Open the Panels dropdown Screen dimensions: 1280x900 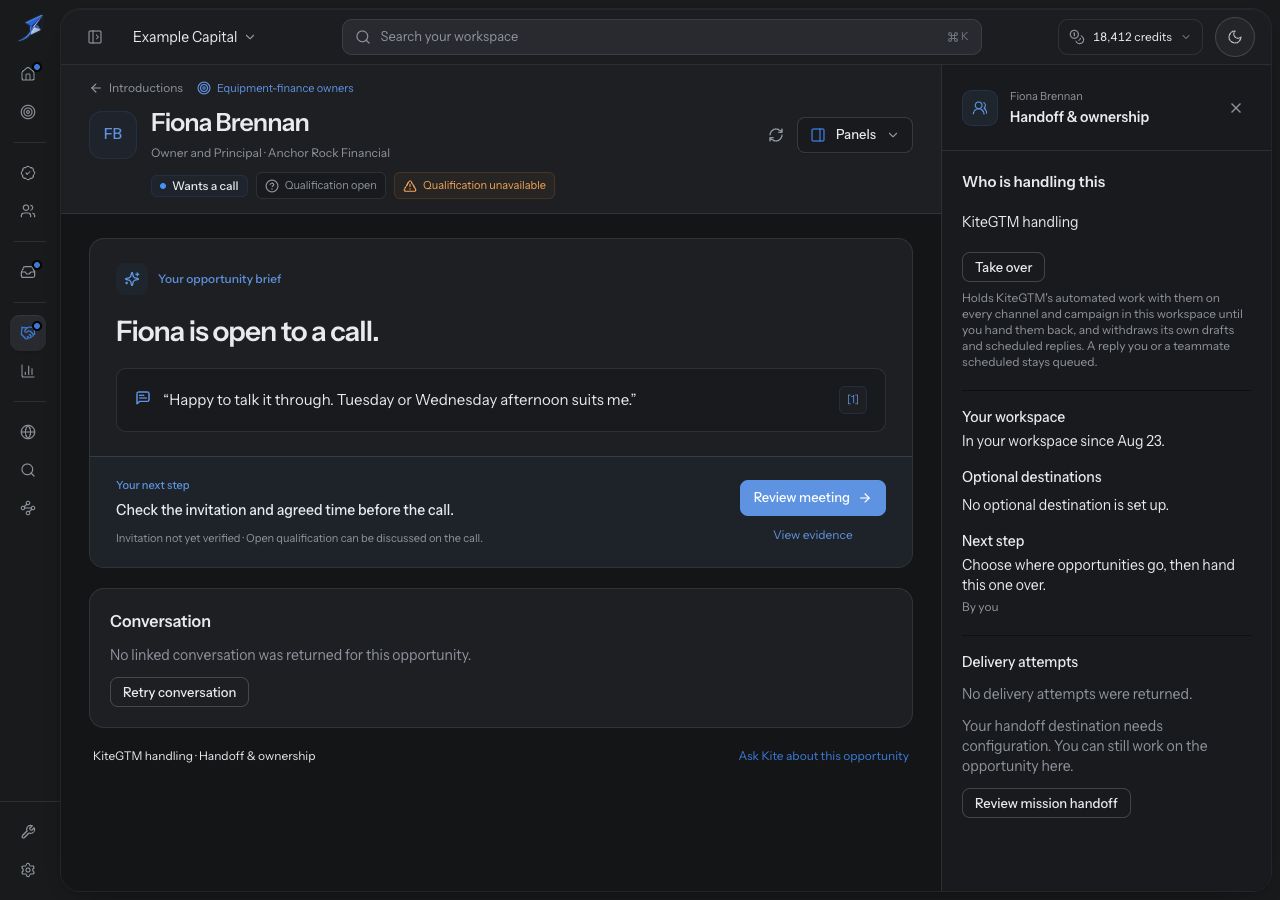pyautogui.click(x=855, y=135)
